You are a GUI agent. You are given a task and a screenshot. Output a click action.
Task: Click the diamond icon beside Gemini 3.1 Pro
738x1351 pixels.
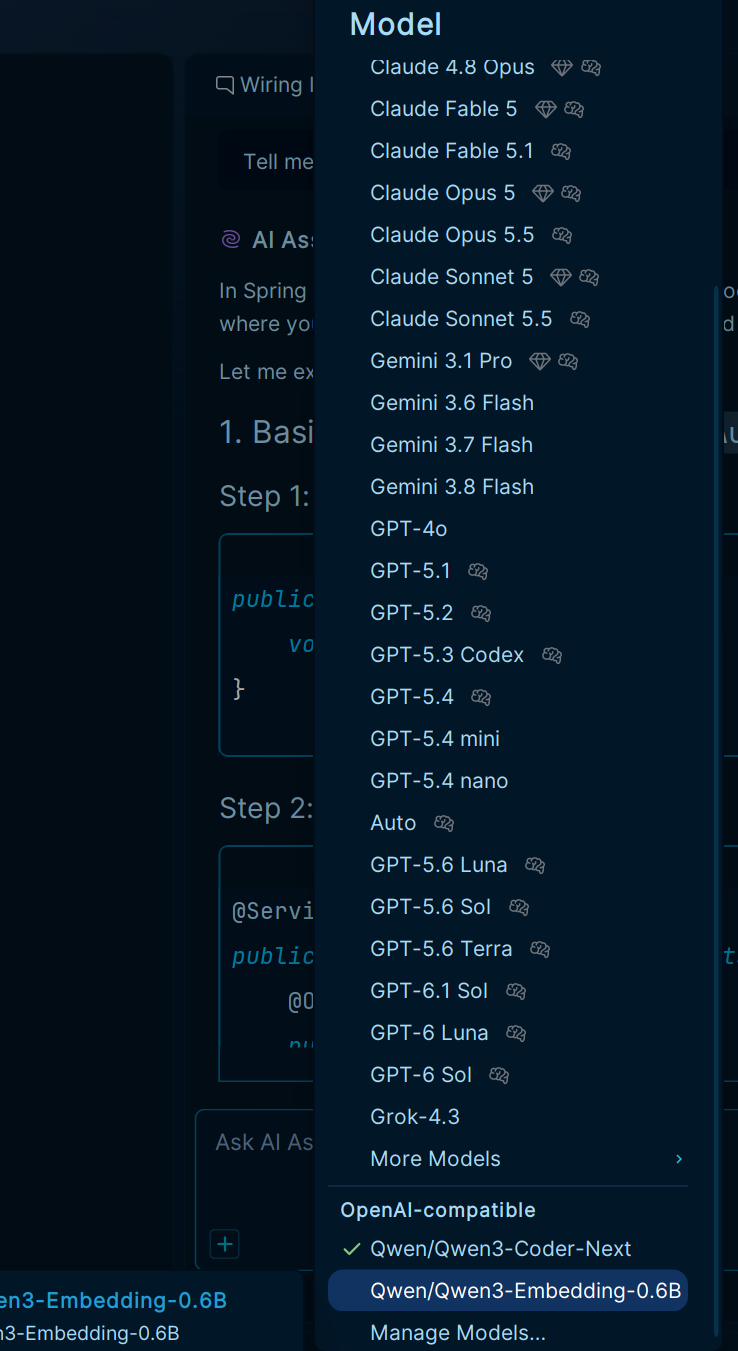(x=540, y=361)
